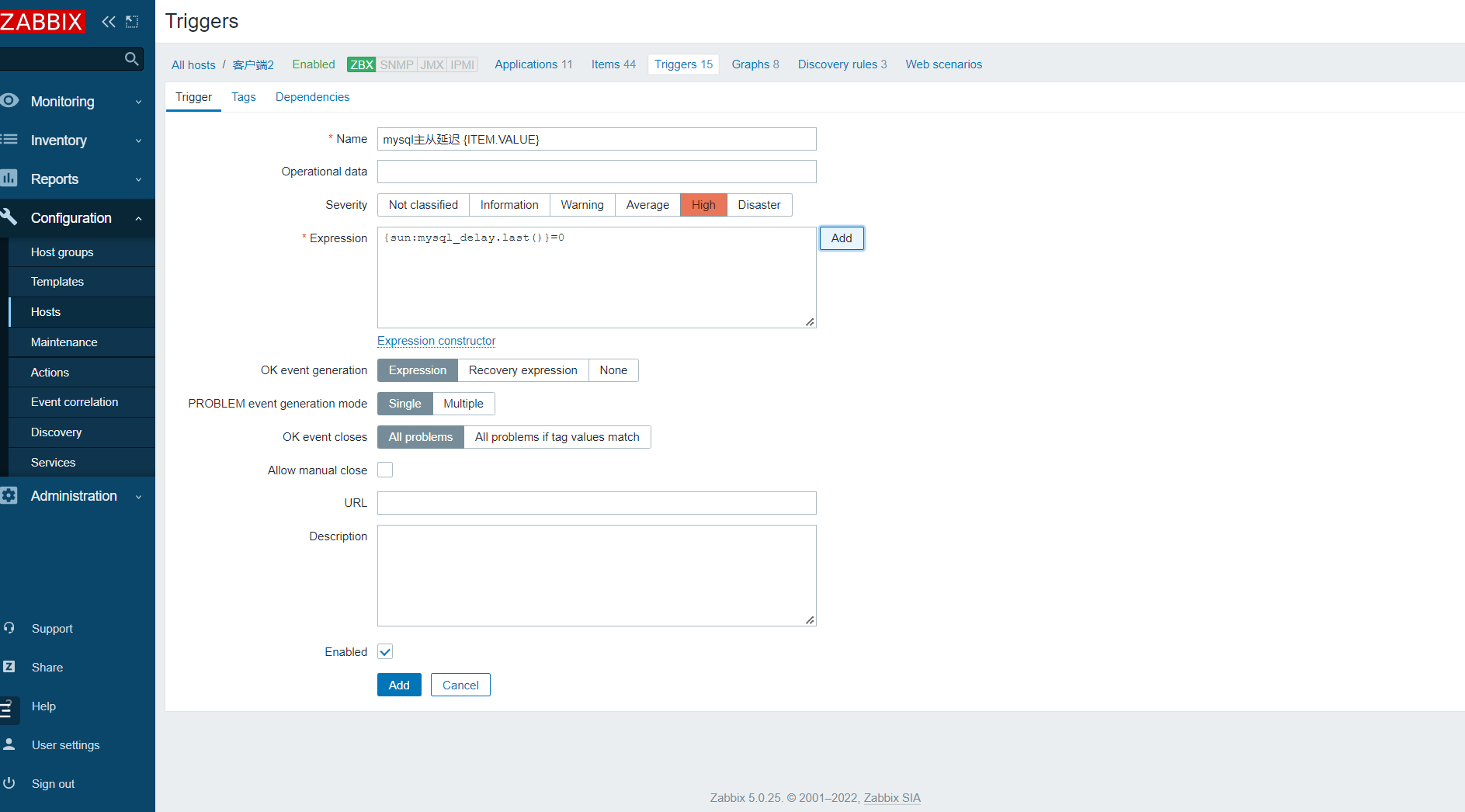Click the Support headset icon
The image size is (1465, 812).
[9, 628]
